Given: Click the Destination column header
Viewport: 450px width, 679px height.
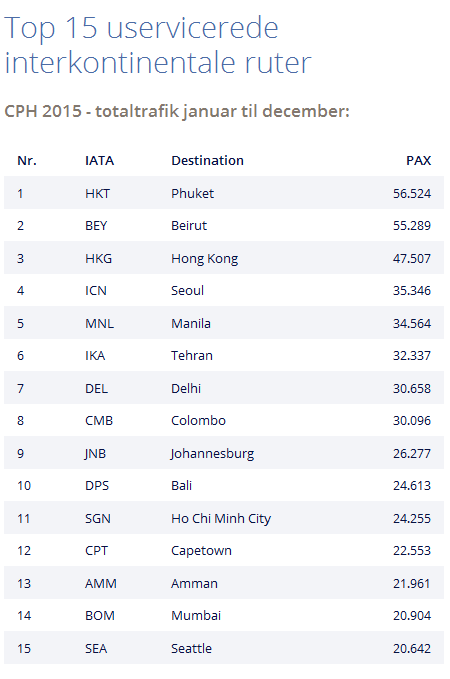Looking at the screenshot, I should [x=207, y=161].
